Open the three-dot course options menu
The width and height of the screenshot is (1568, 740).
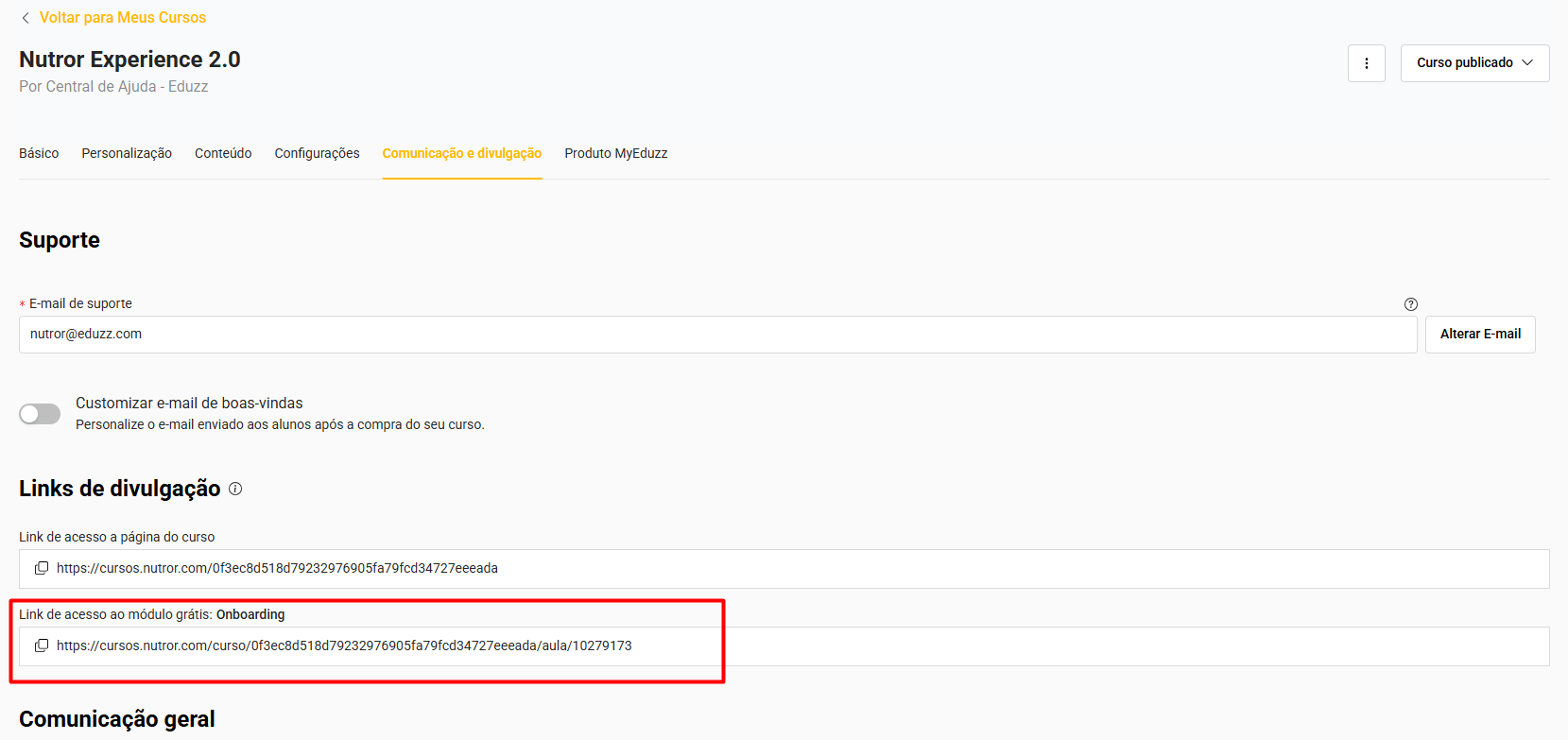coord(1366,63)
